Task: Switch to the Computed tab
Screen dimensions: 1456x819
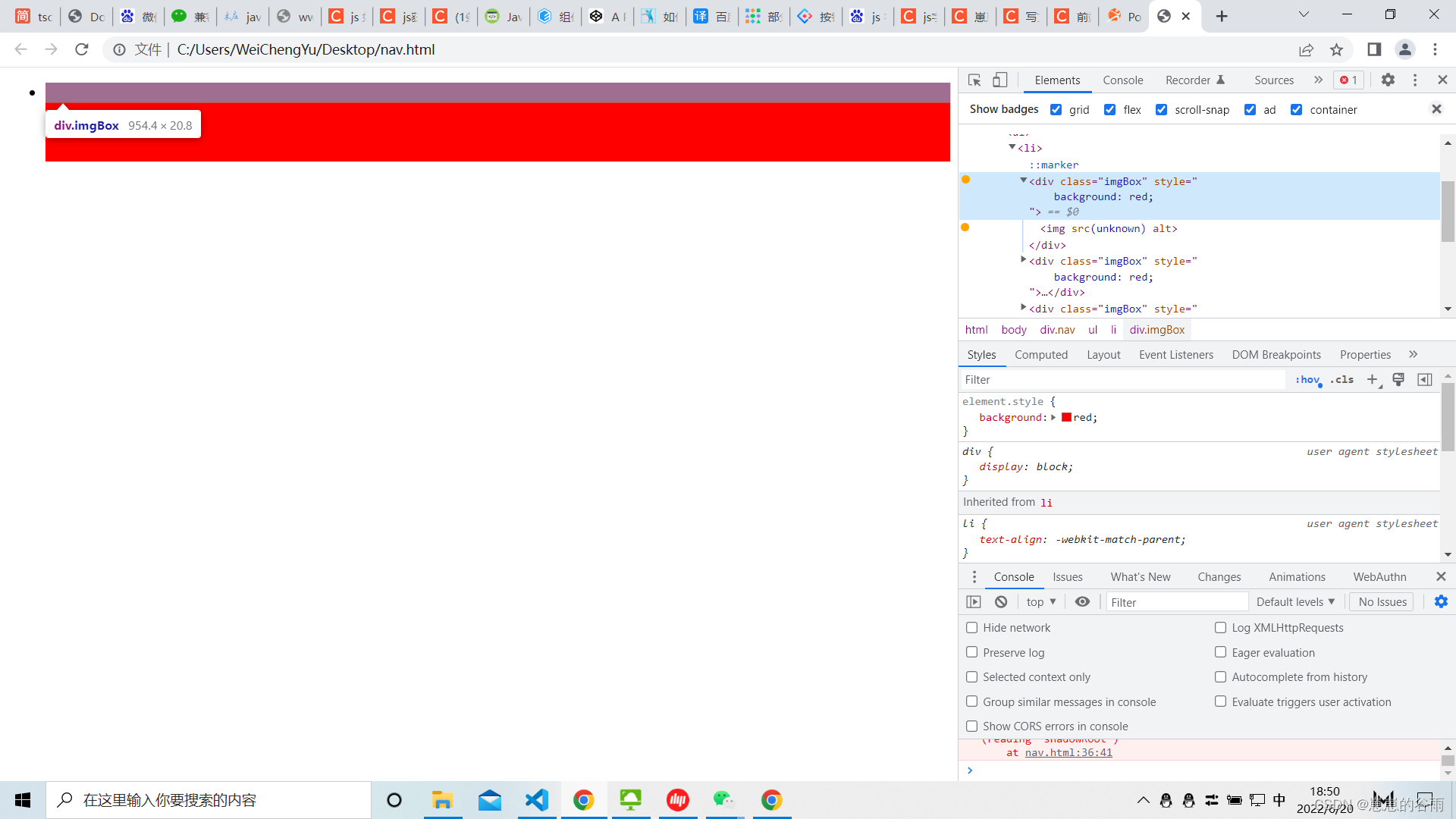Action: click(1040, 354)
